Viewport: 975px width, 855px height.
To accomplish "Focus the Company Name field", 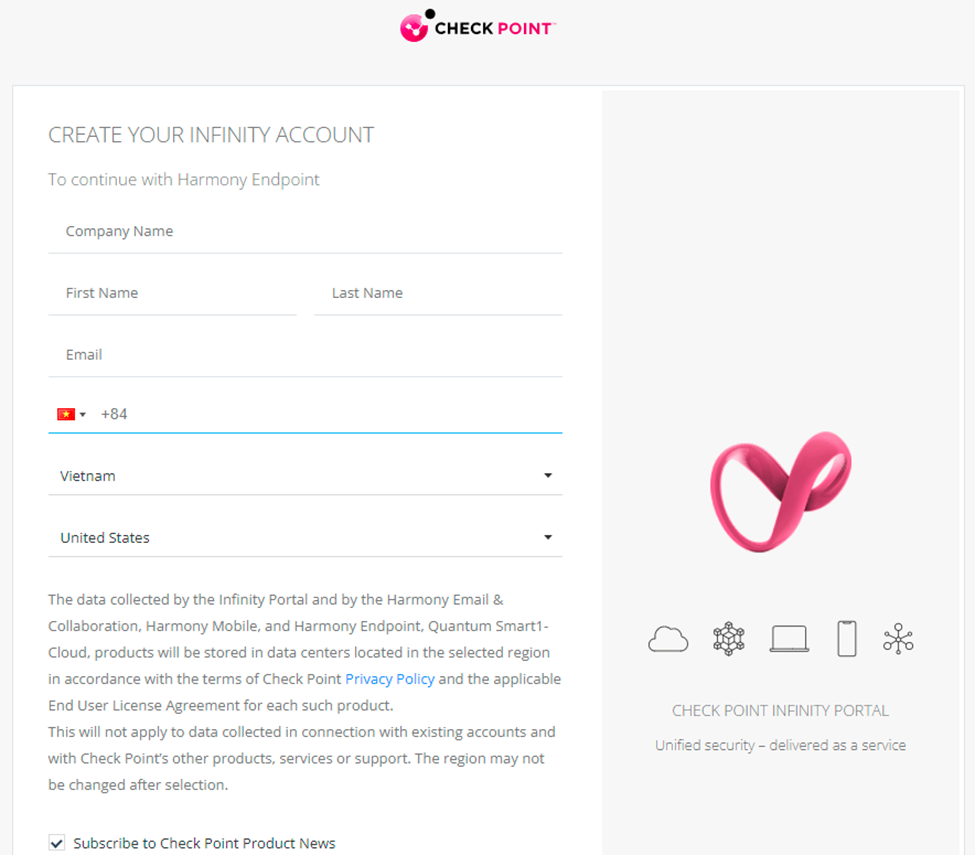I will point(305,231).
